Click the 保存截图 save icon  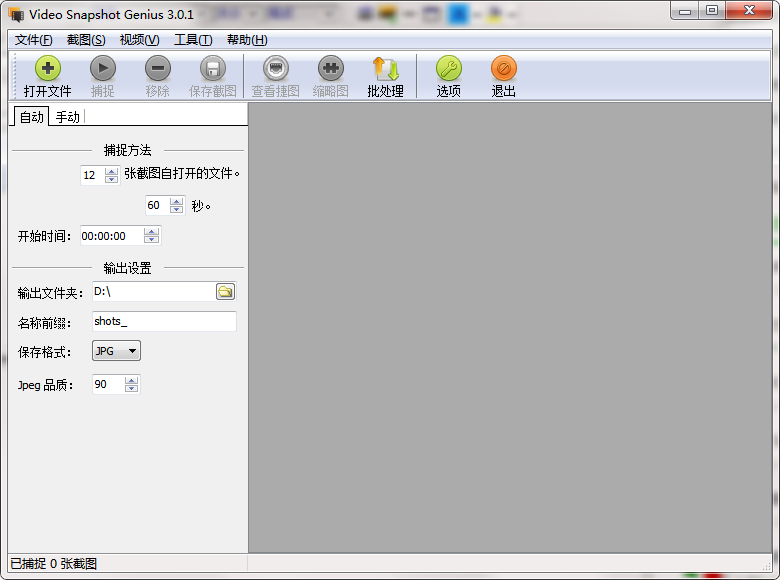point(213,68)
